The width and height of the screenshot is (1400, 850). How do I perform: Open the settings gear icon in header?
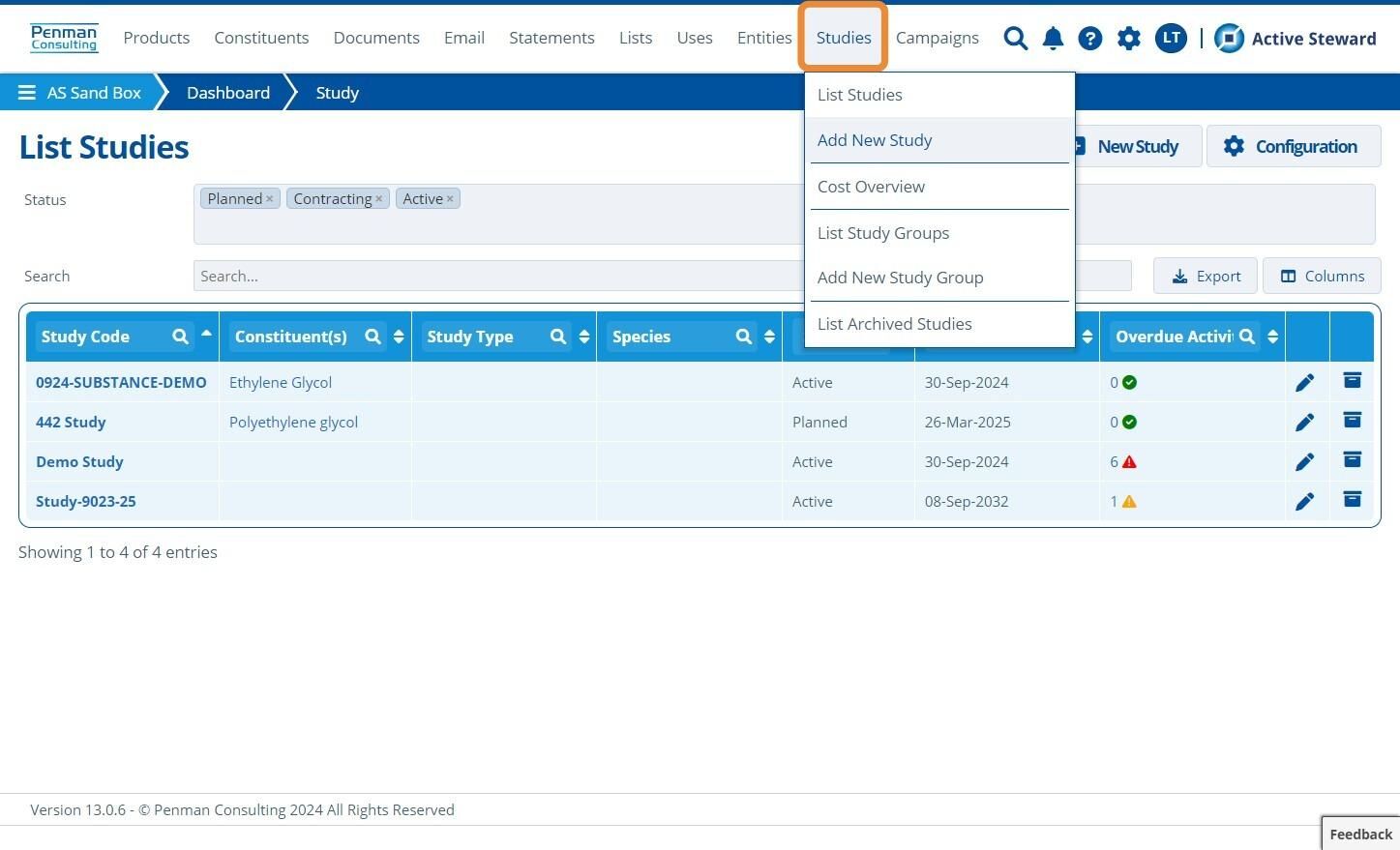tap(1128, 39)
